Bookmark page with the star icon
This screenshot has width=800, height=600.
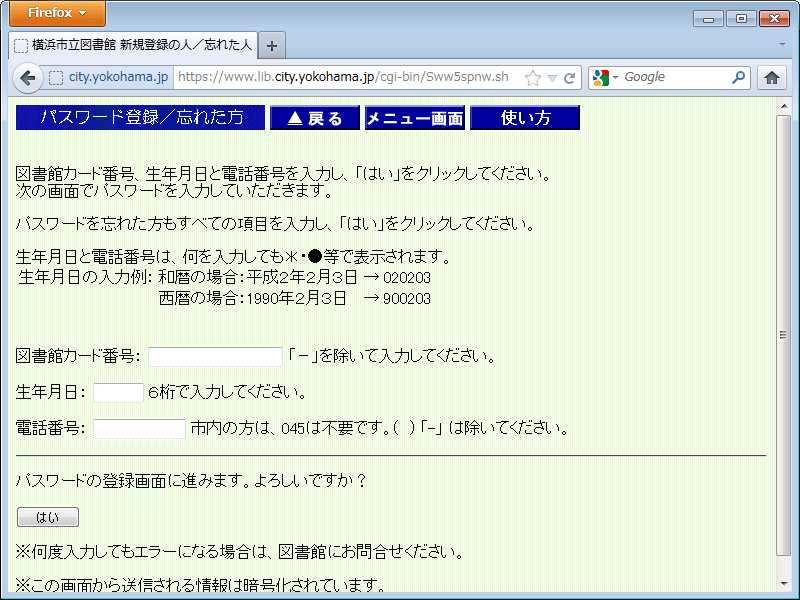(533, 77)
